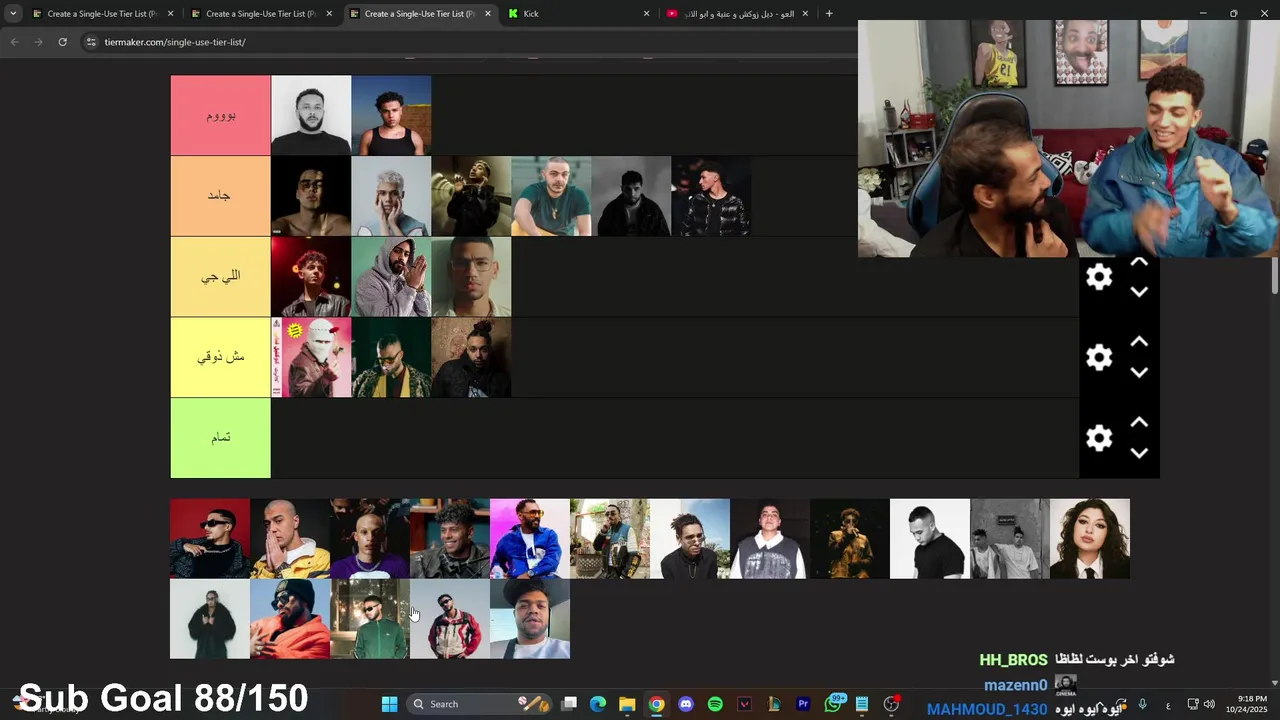The height and width of the screenshot is (720, 1280).
Task: Move مش ذوقي tier row up
Action: pyautogui.click(x=1139, y=342)
